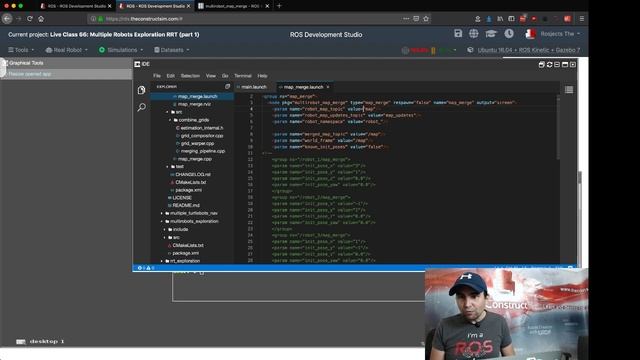Screen dimensions: 640x360
Task: Toggle the browser sidebar icon
Action: tap(511, 19)
